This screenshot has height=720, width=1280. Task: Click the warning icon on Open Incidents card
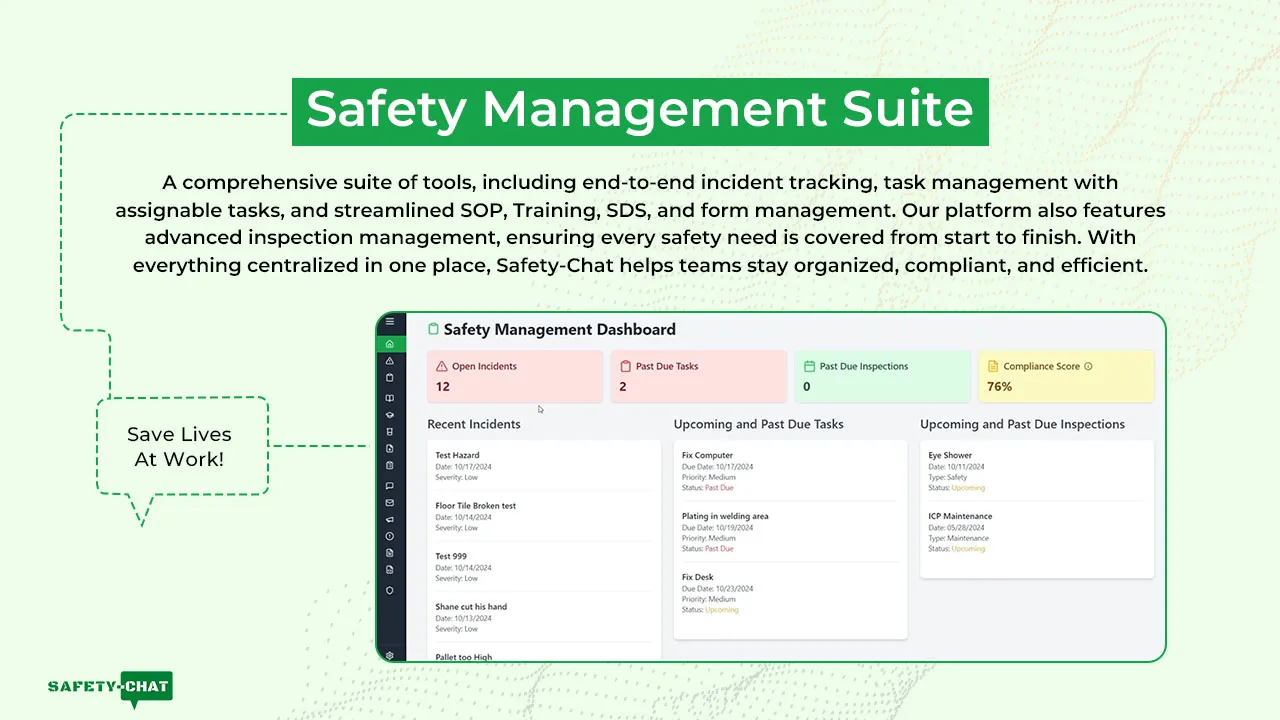(442, 366)
